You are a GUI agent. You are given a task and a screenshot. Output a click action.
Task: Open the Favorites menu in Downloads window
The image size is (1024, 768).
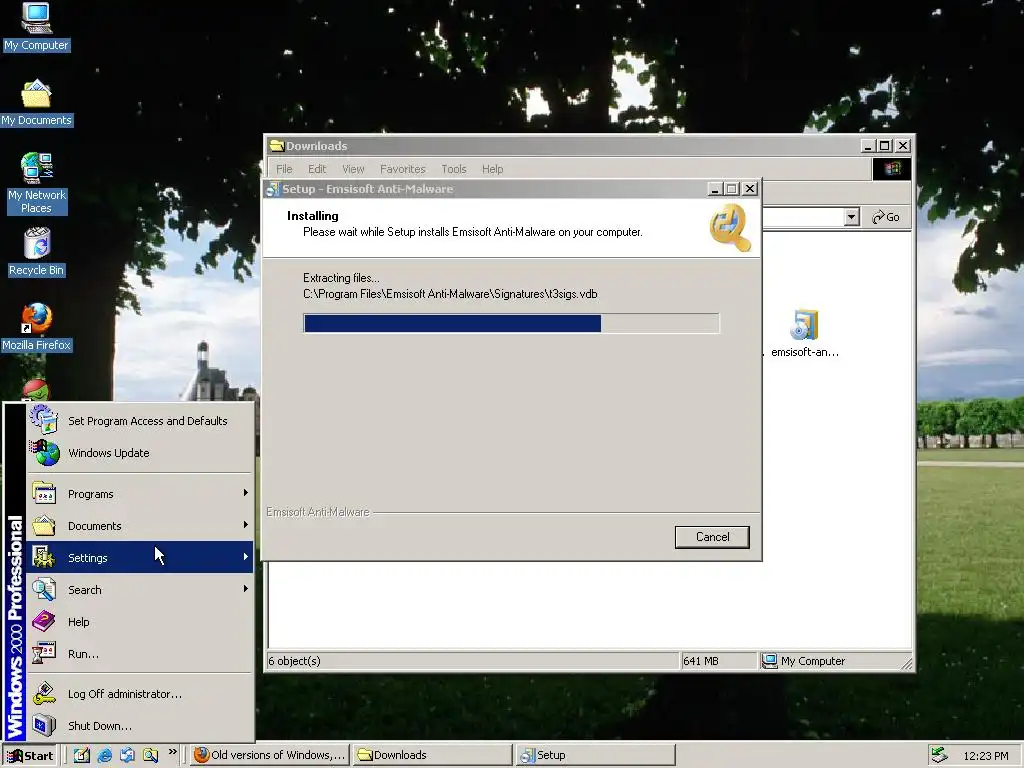[402, 169]
